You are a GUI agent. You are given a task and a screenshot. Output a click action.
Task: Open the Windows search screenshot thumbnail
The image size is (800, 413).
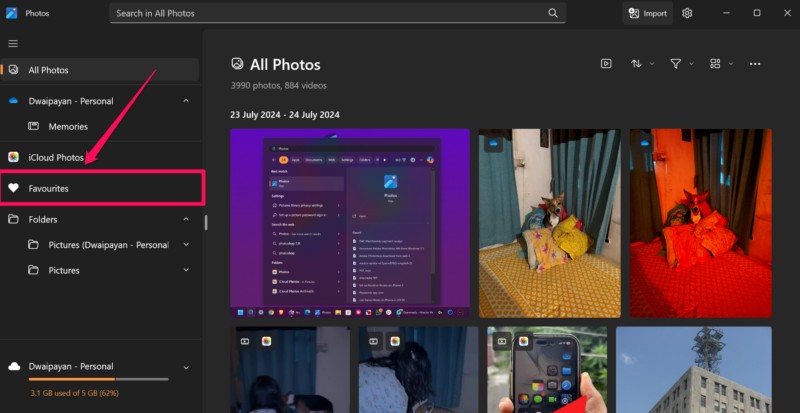pos(349,219)
